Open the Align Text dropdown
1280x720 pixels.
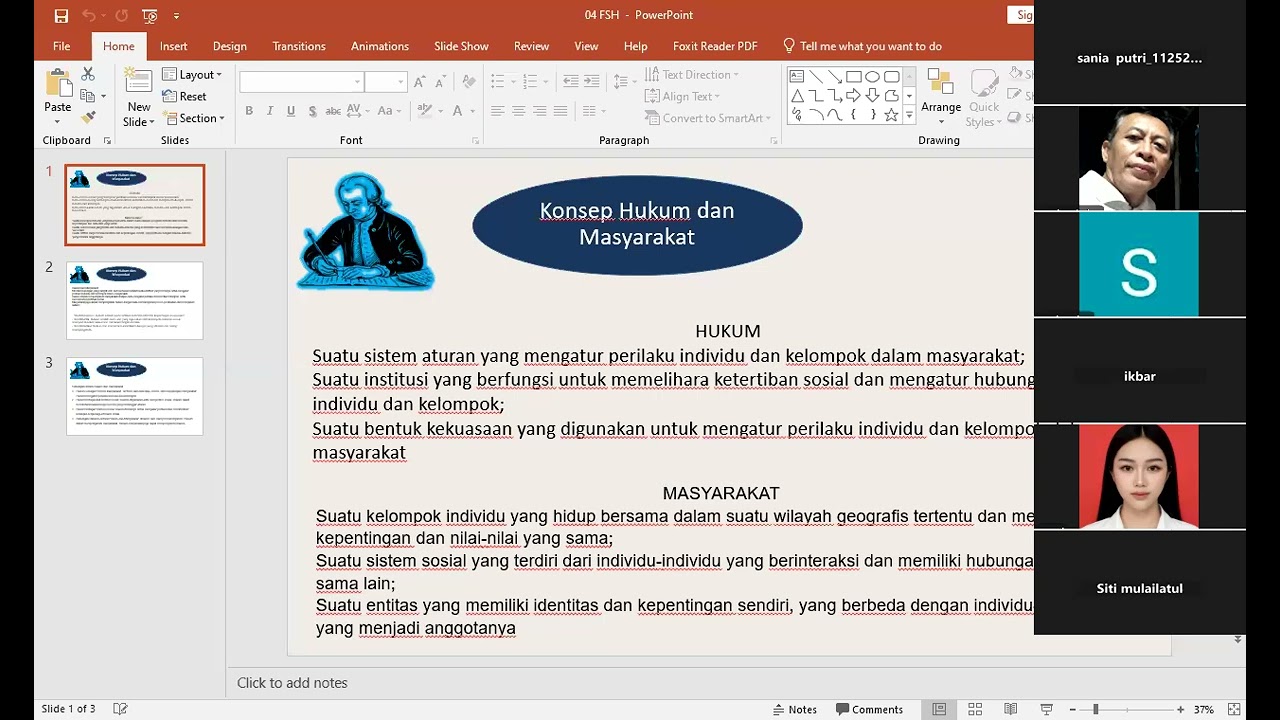coord(684,96)
